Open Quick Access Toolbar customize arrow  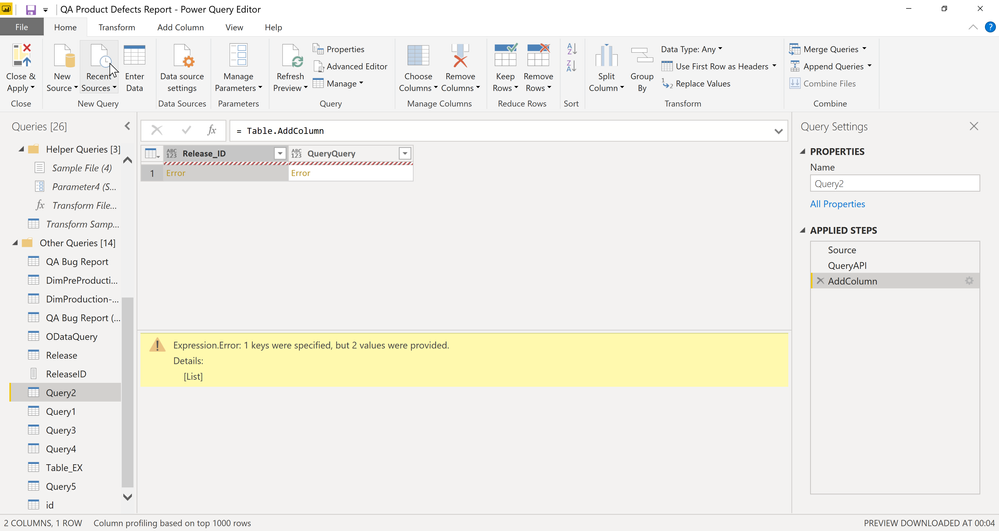pos(45,10)
